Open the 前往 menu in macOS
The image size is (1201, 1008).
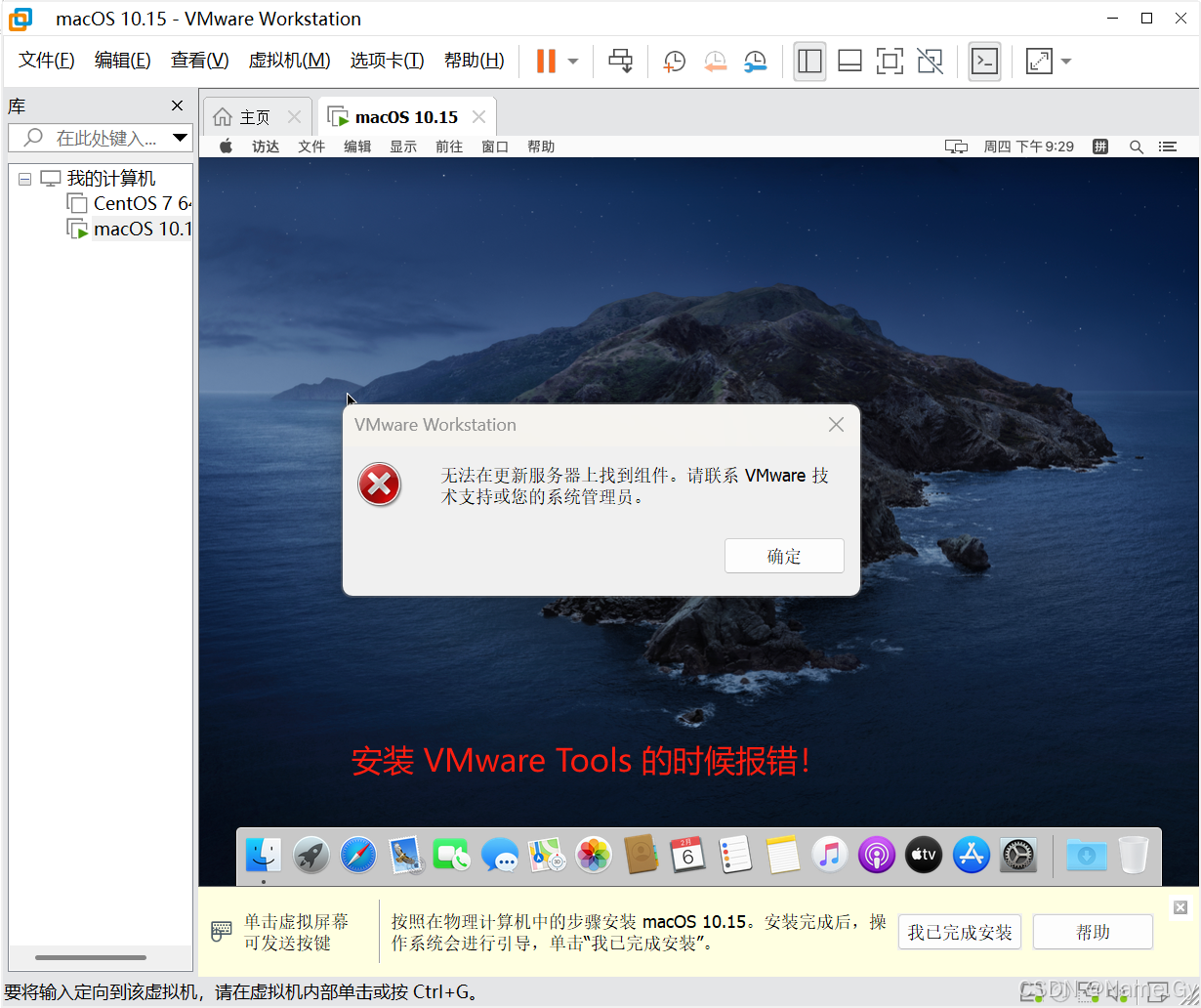(x=449, y=147)
